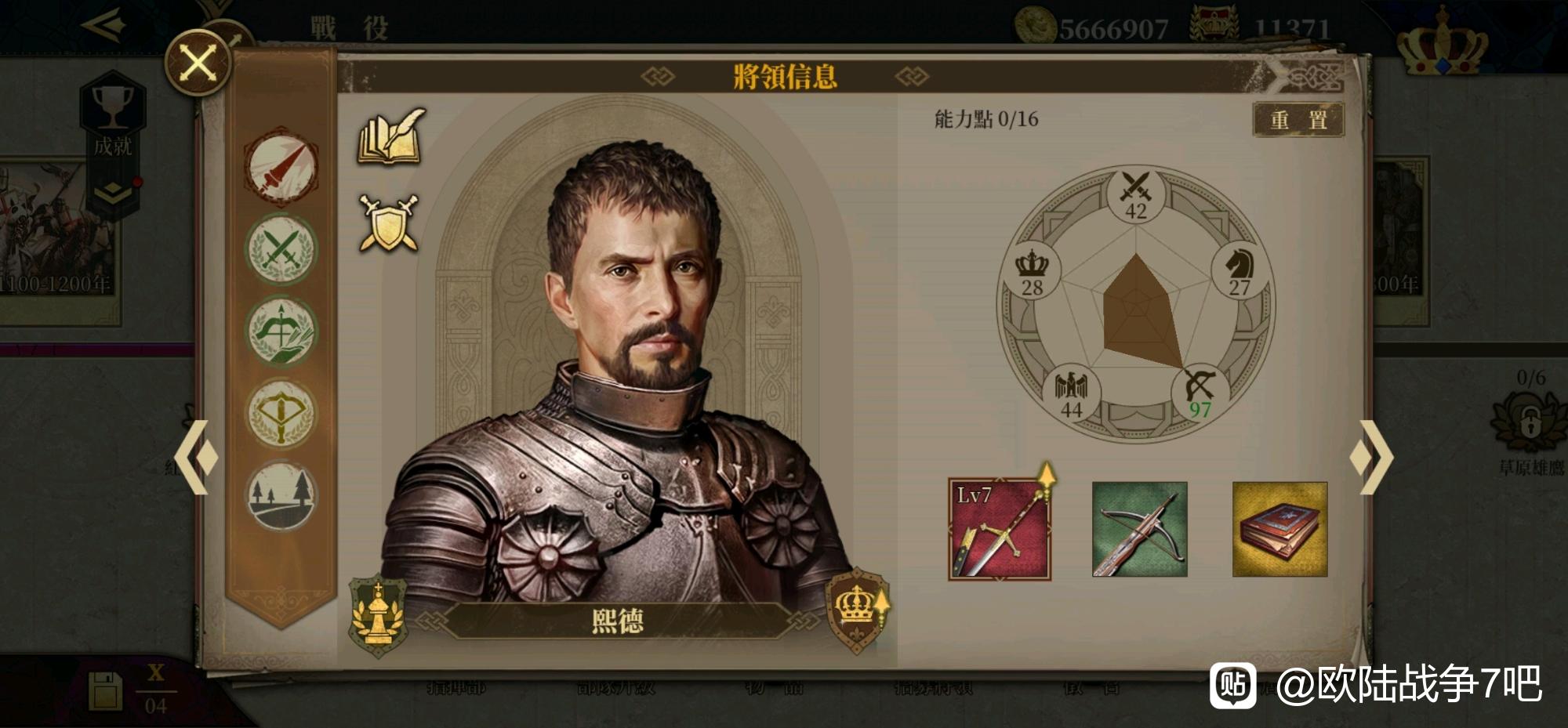Select the crossed swords skill in sidebar
The width and height of the screenshot is (1568, 728).
(x=281, y=249)
